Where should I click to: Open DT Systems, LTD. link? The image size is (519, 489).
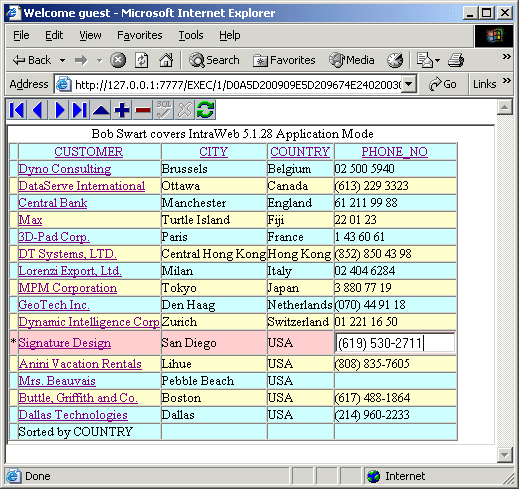tap(68, 254)
